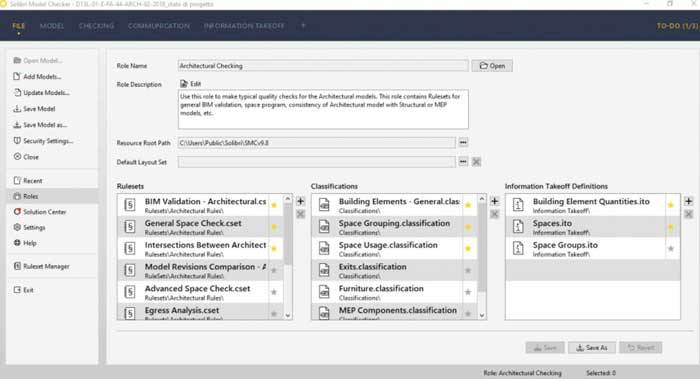Choose Exit in the sidebar
700x379 pixels.
[24, 290]
